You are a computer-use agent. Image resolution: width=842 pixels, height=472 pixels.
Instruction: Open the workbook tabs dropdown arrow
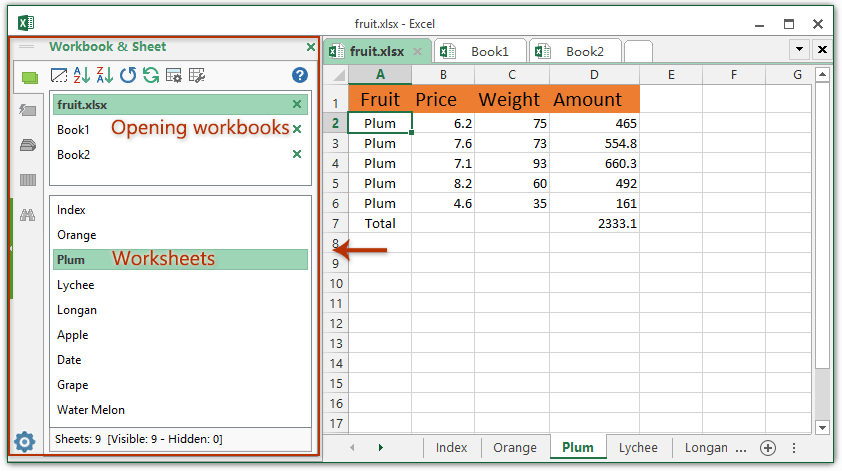[x=799, y=50]
